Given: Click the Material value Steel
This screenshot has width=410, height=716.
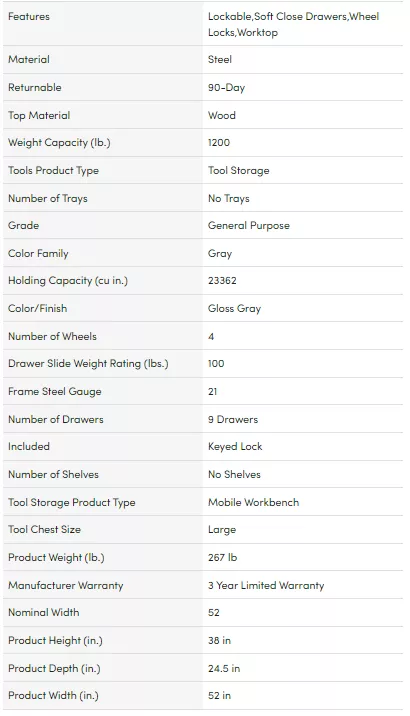Looking at the screenshot, I should (220, 59).
